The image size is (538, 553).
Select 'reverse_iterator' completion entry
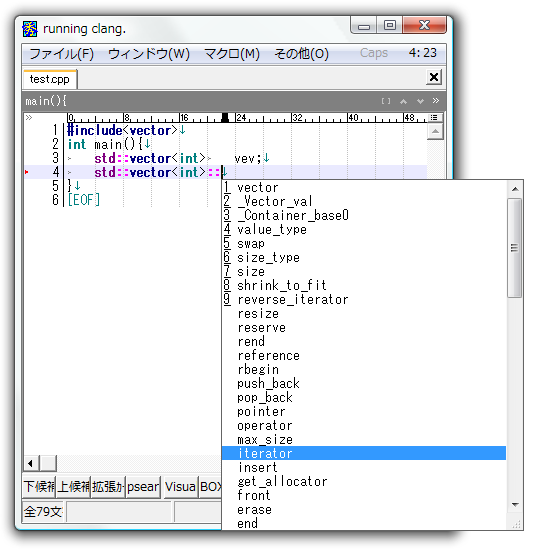tap(364, 299)
